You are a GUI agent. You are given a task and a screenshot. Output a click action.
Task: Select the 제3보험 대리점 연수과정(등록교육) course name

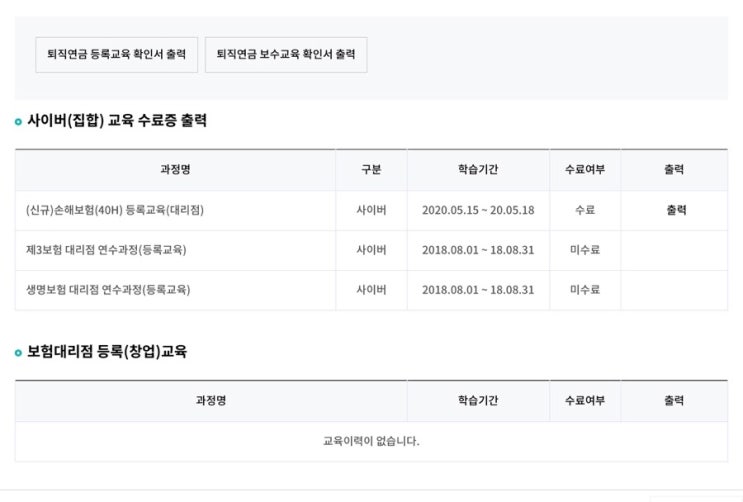106,250
